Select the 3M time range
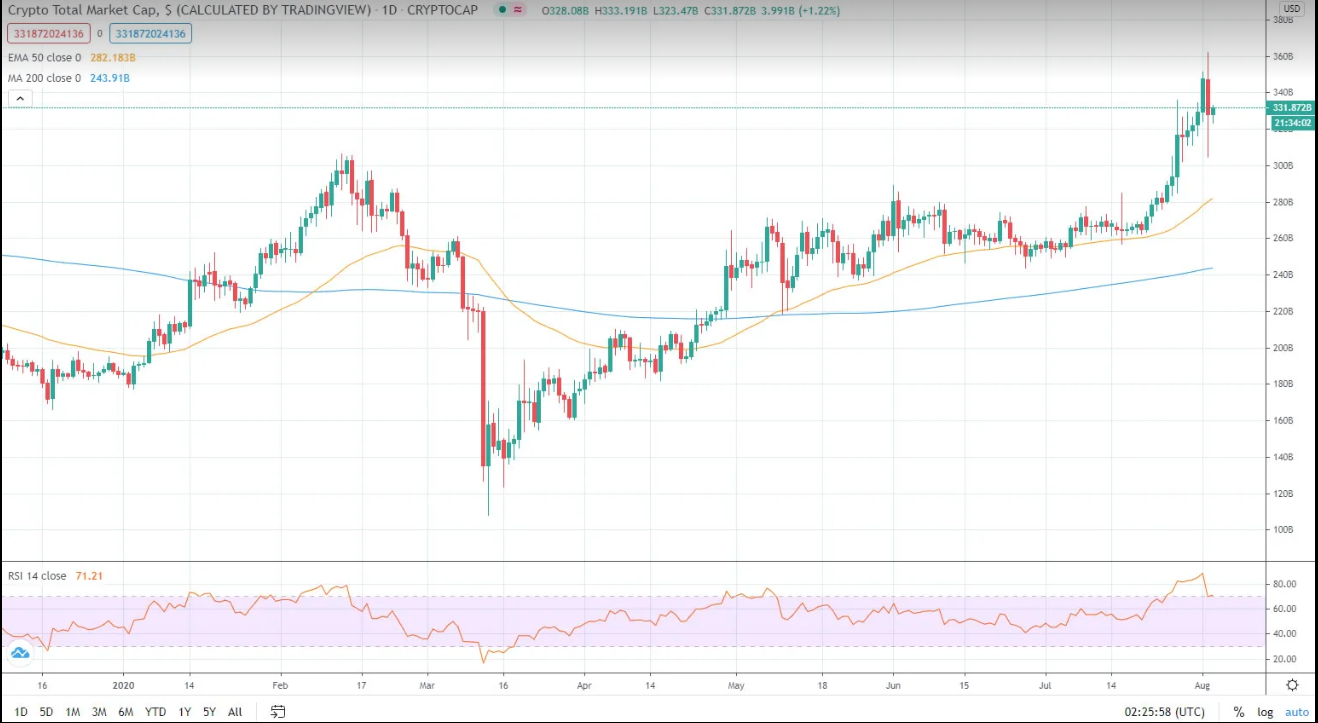This screenshot has height=723, width=1318. tap(99, 712)
